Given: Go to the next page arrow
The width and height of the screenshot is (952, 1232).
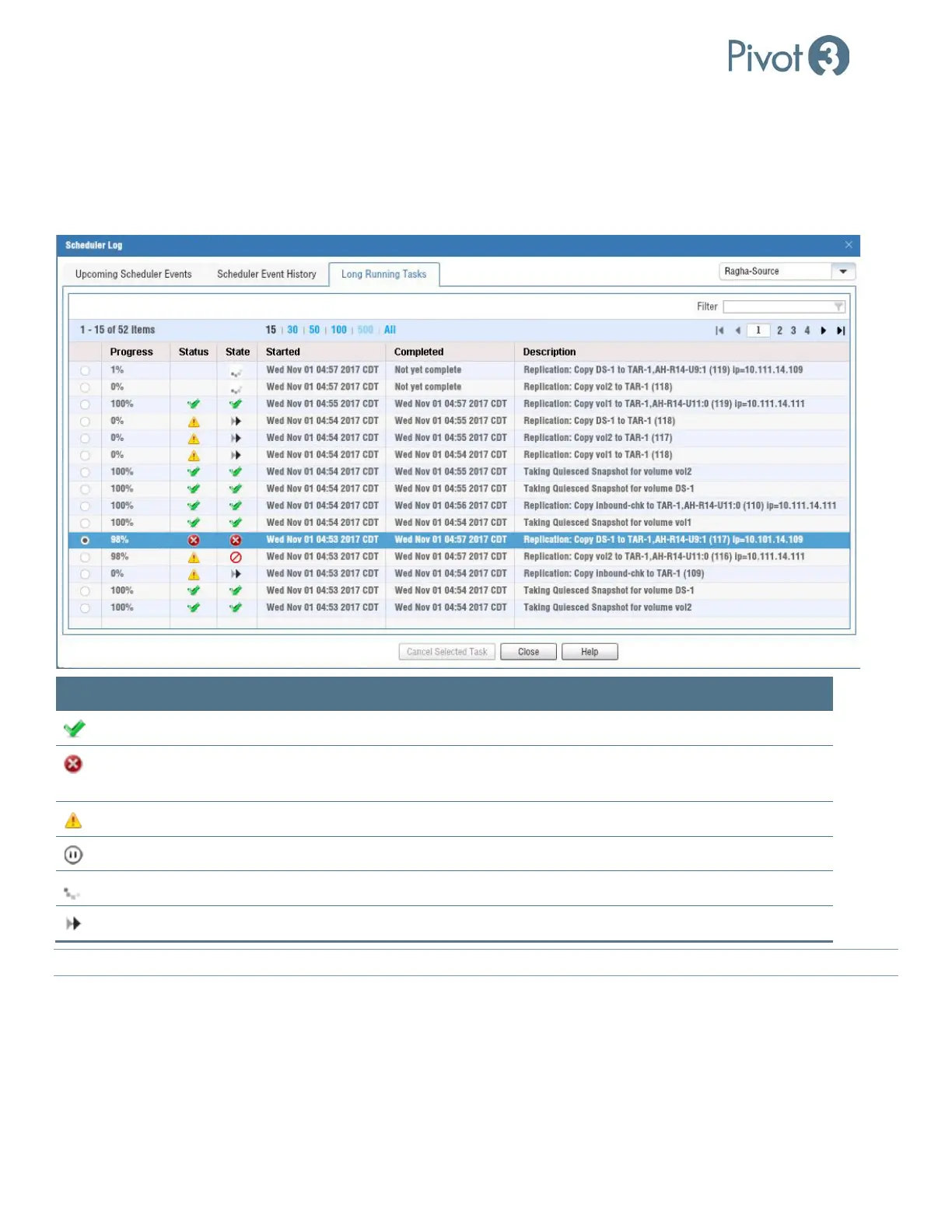Looking at the screenshot, I should pyautogui.click(x=824, y=331).
